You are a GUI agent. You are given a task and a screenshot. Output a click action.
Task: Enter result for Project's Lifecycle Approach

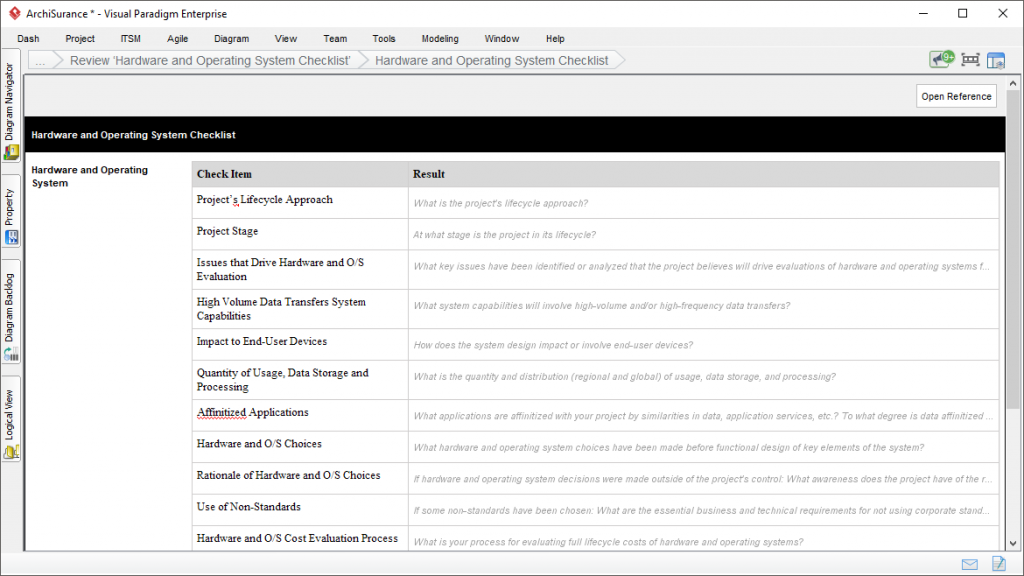coord(703,203)
